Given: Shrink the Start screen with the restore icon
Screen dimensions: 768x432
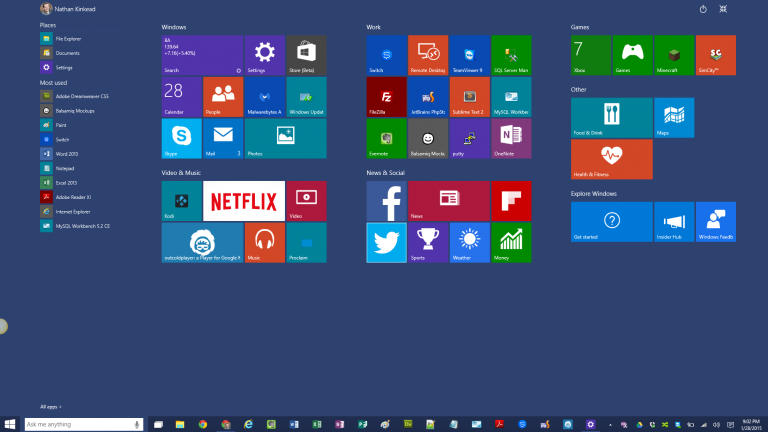Looking at the screenshot, I should point(723,9).
